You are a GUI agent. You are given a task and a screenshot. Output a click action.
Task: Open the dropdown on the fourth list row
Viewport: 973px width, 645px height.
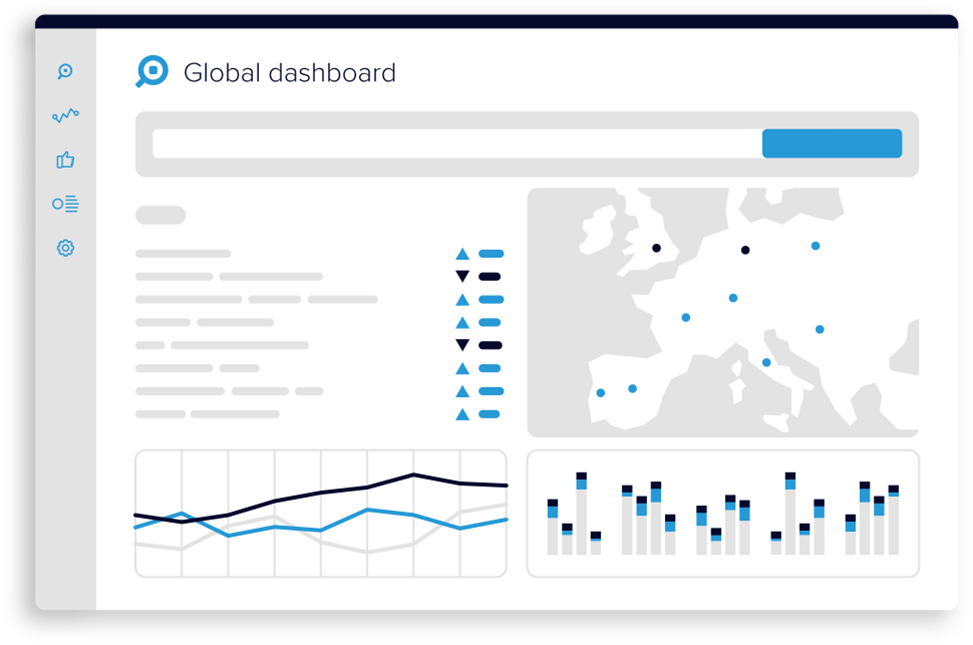pyautogui.click(x=492, y=320)
